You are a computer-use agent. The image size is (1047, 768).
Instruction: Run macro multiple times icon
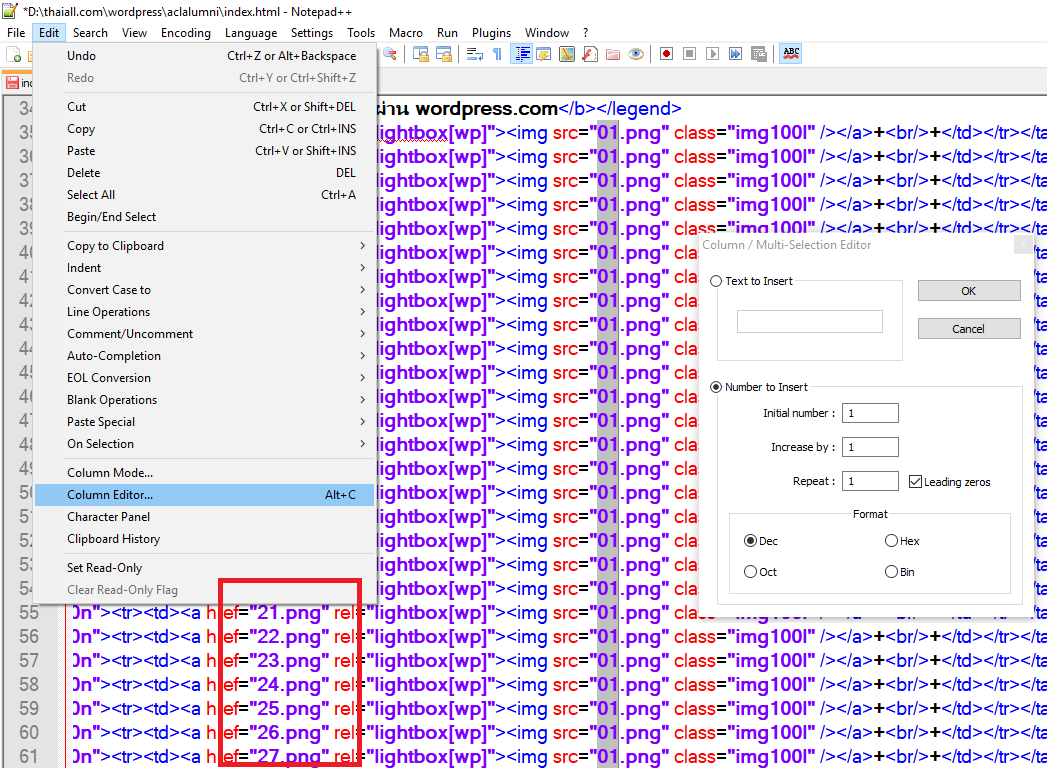point(736,54)
